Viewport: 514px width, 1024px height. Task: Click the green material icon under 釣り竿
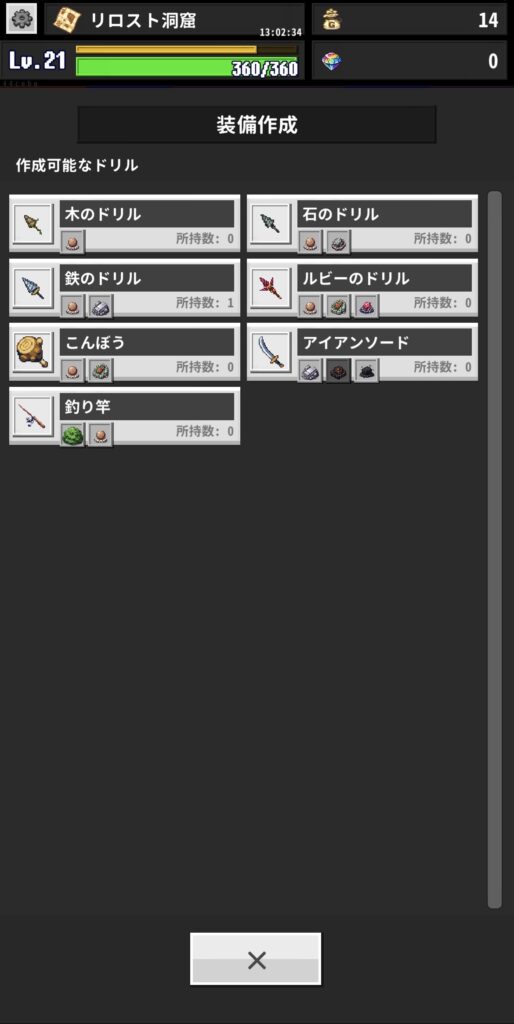tap(72, 434)
